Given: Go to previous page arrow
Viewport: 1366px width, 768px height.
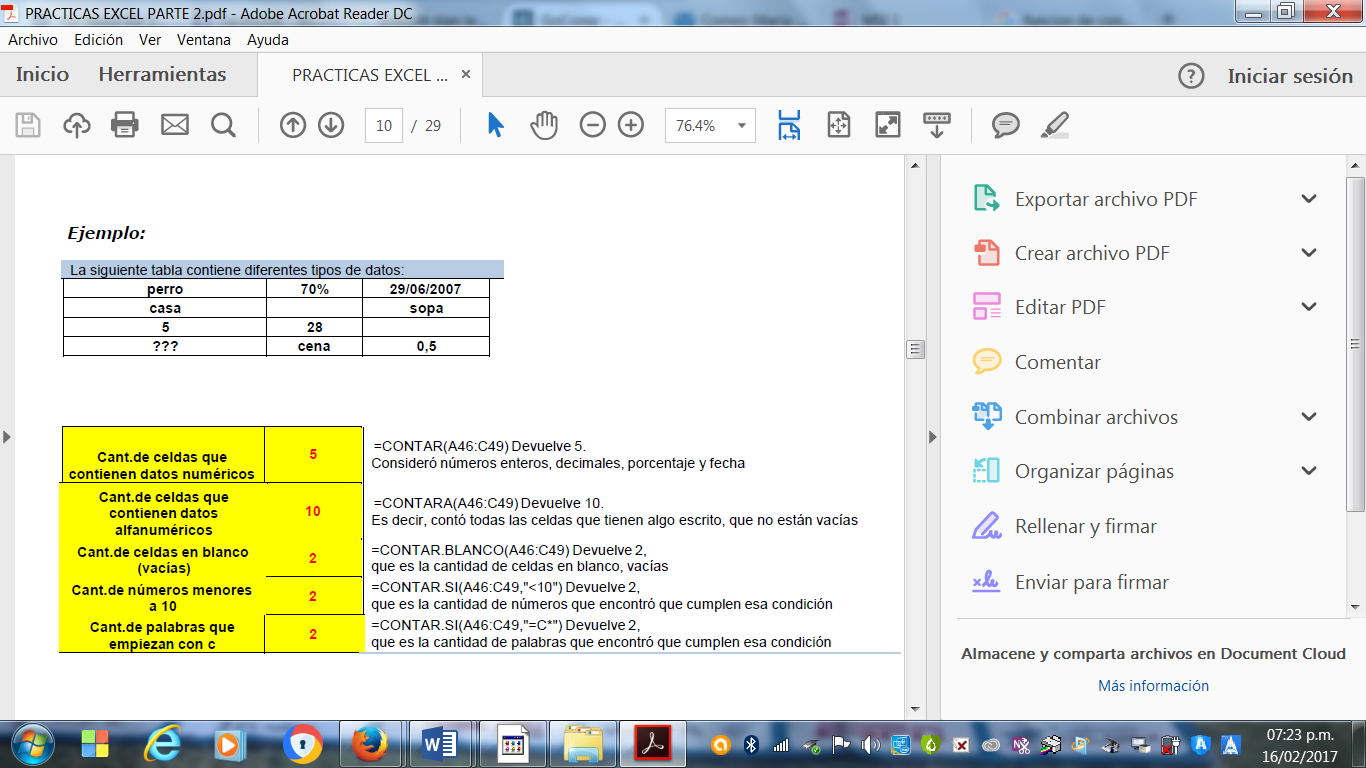Looking at the screenshot, I should coord(293,125).
